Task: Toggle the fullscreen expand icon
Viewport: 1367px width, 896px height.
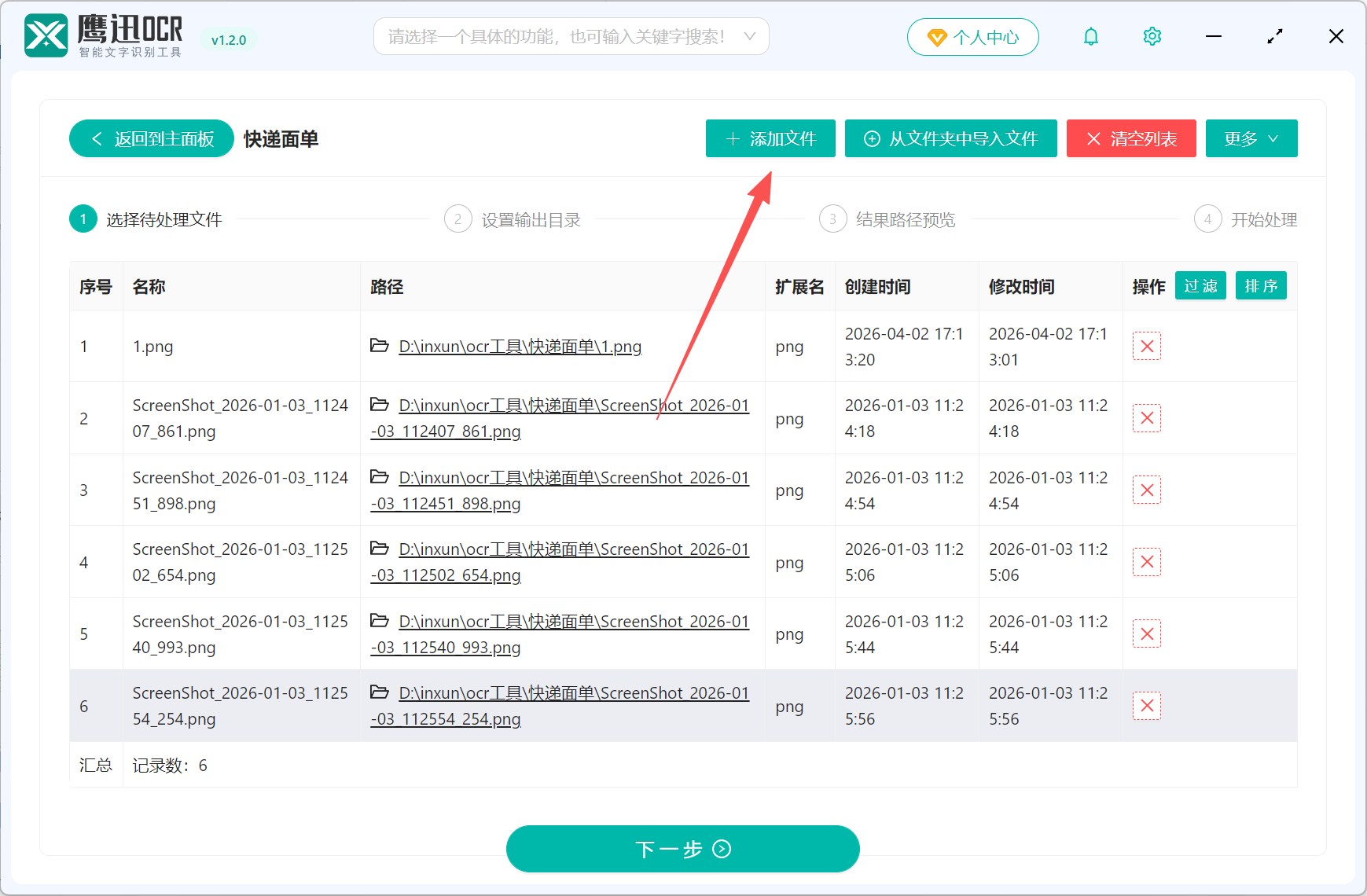Action: coord(1275,36)
